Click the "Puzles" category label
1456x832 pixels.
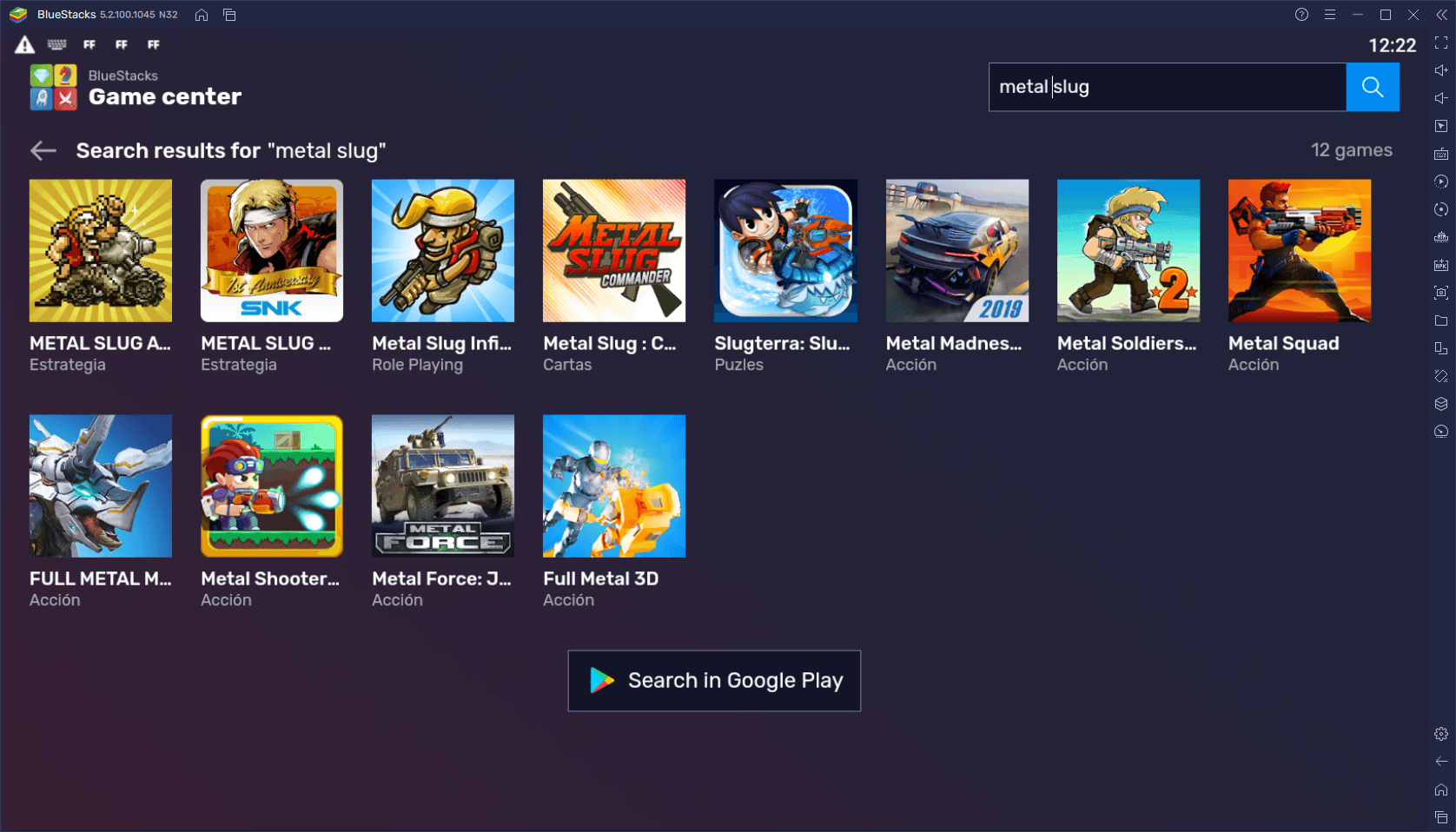coord(738,366)
